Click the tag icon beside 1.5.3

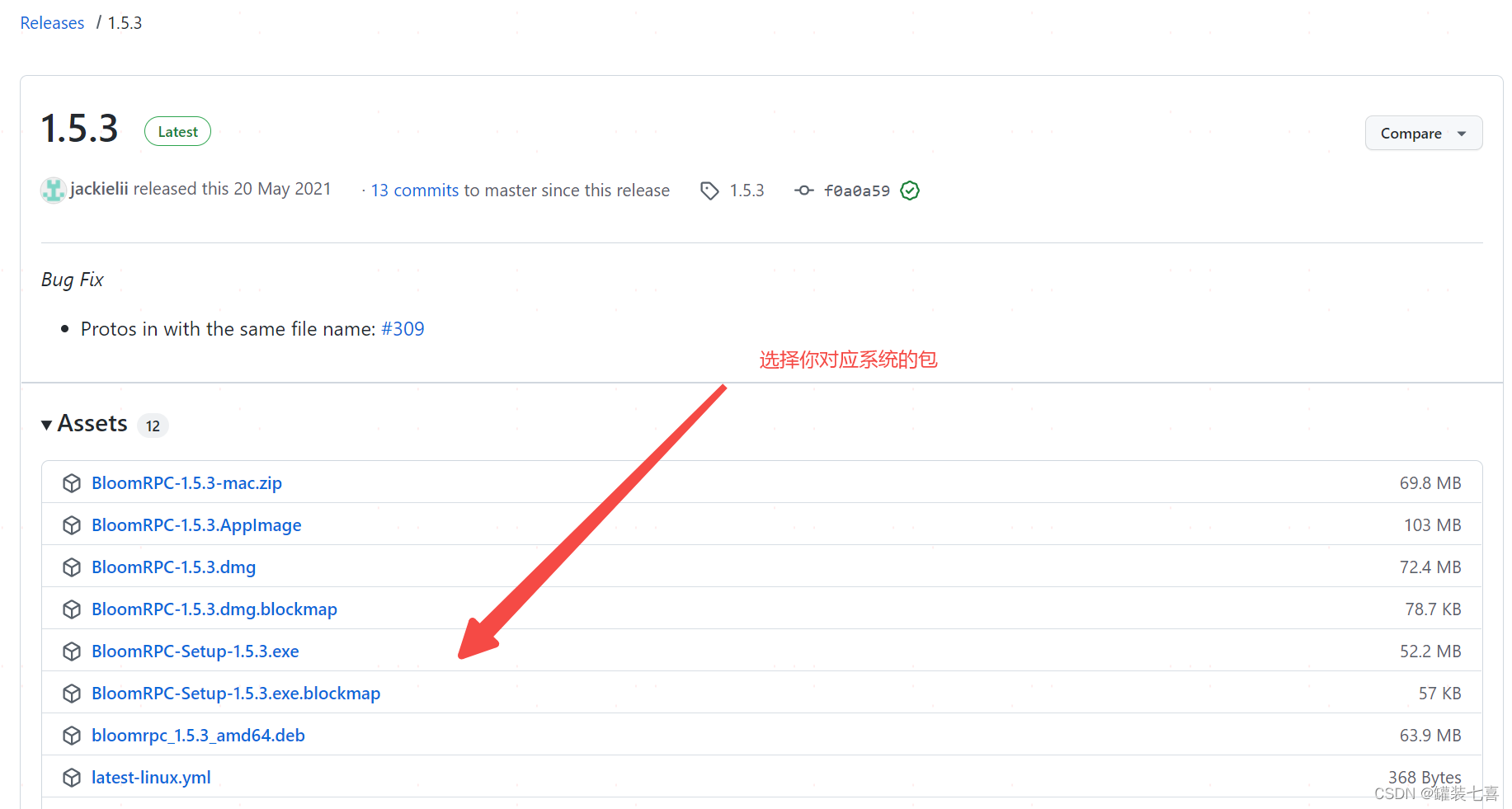[x=709, y=190]
